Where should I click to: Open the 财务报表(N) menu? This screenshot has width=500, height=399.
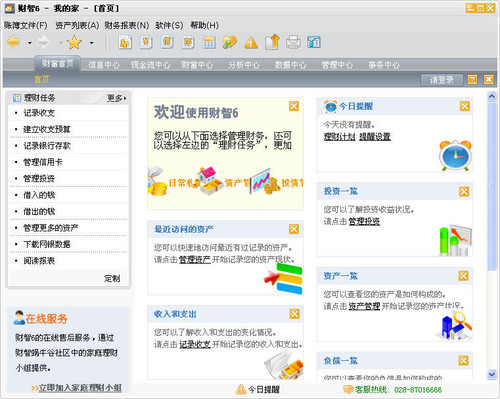[127, 25]
